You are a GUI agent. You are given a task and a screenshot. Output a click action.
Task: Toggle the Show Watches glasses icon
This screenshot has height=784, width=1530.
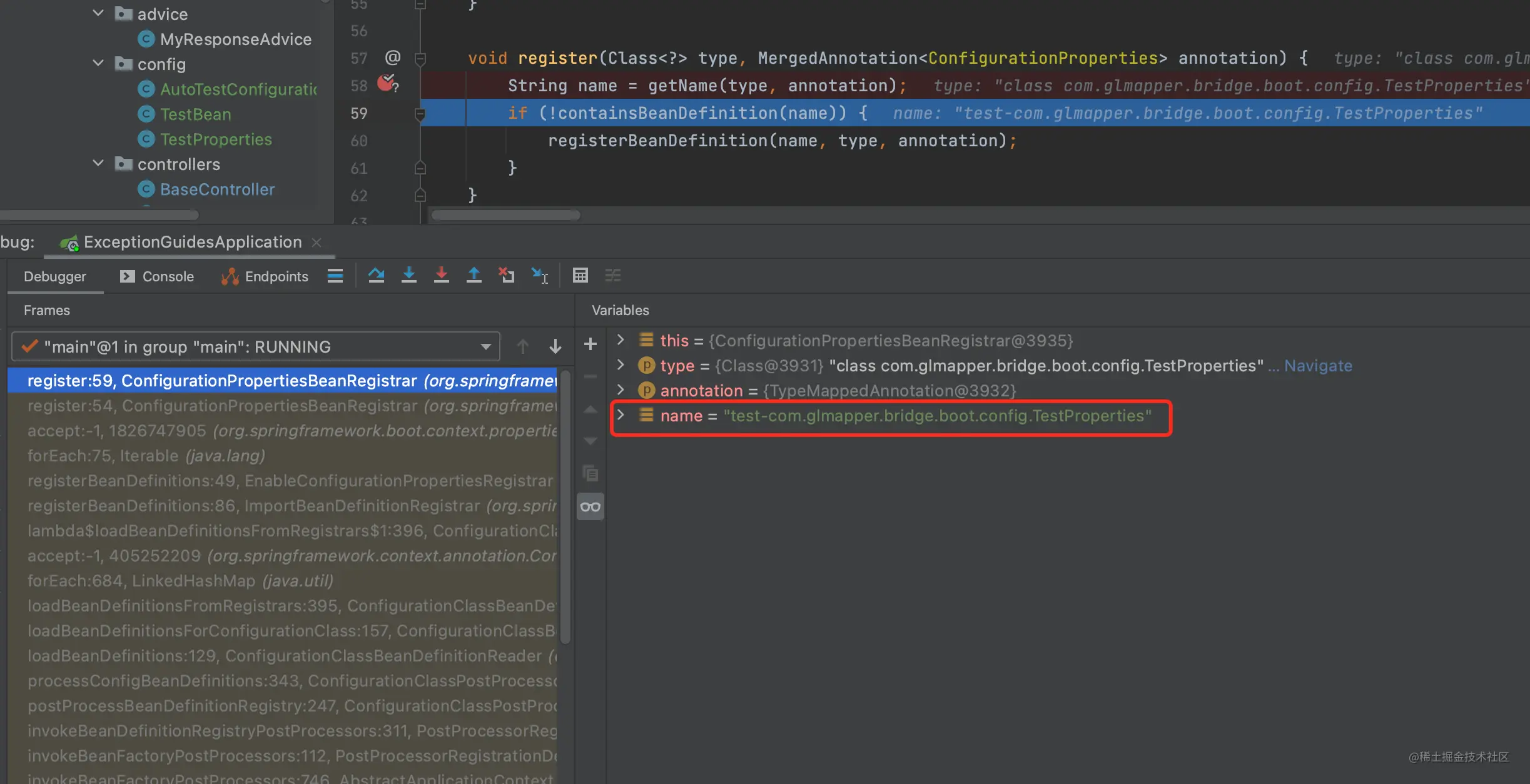[590, 506]
